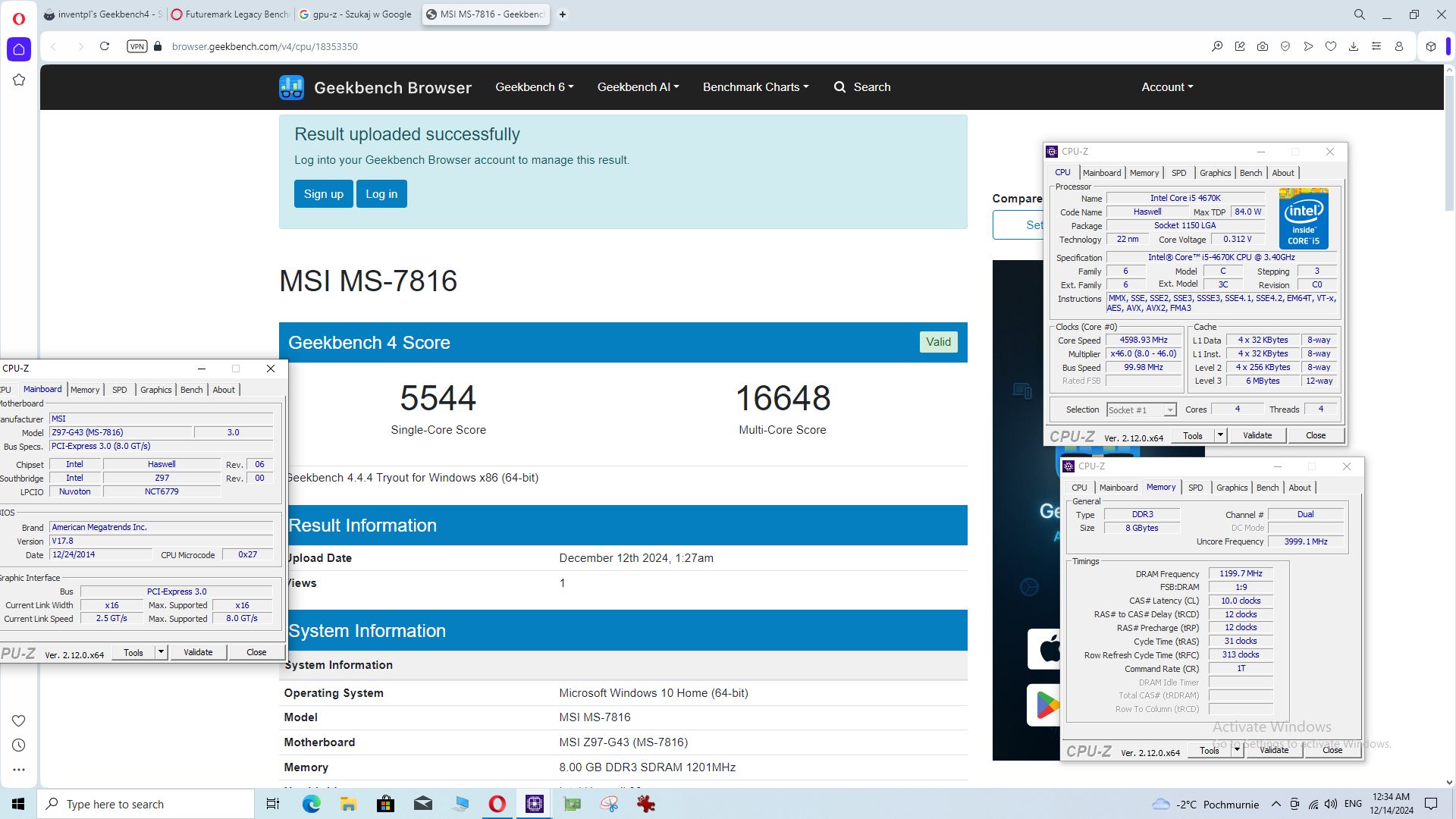
Task: Click the Sign up button
Action: [324, 194]
